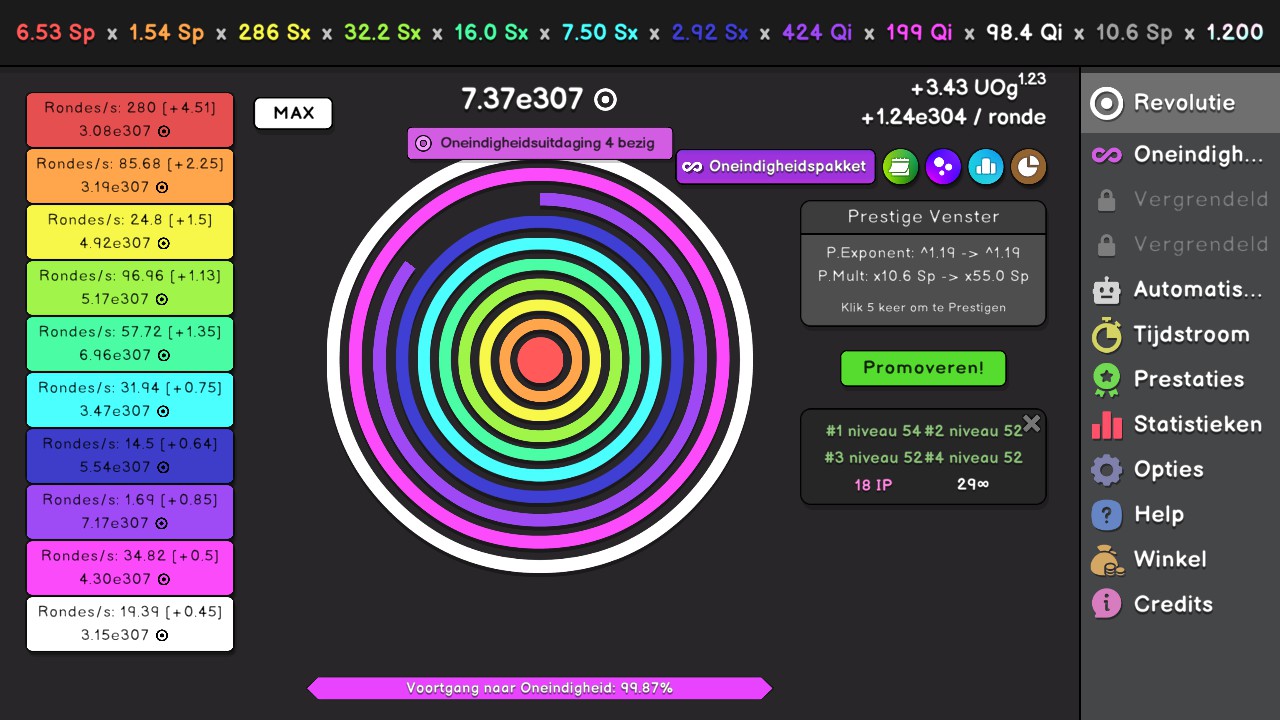Click the Prestige Venster panel to prestige
The height and width of the screenshot is (720, 1280).
point(923,263)
